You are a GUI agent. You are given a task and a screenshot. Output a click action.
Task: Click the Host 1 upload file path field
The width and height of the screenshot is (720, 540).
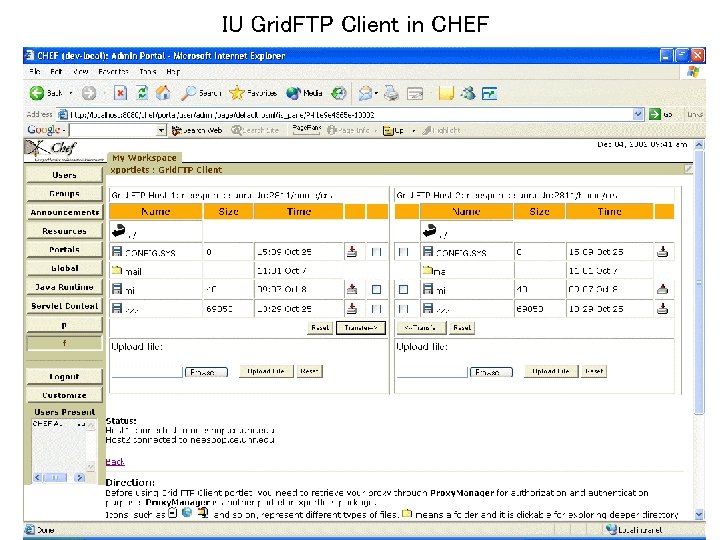(x=147, y=371)
